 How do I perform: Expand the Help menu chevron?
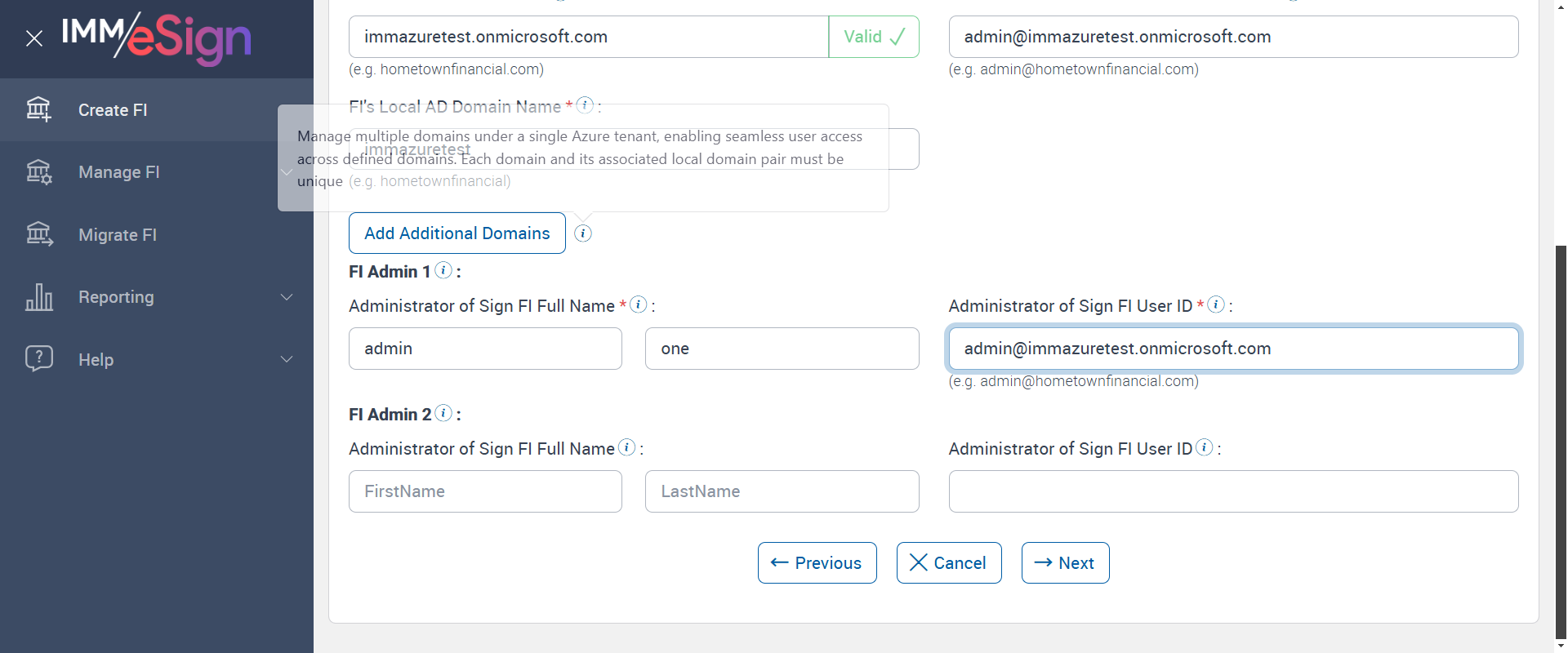tap(287, 359)
